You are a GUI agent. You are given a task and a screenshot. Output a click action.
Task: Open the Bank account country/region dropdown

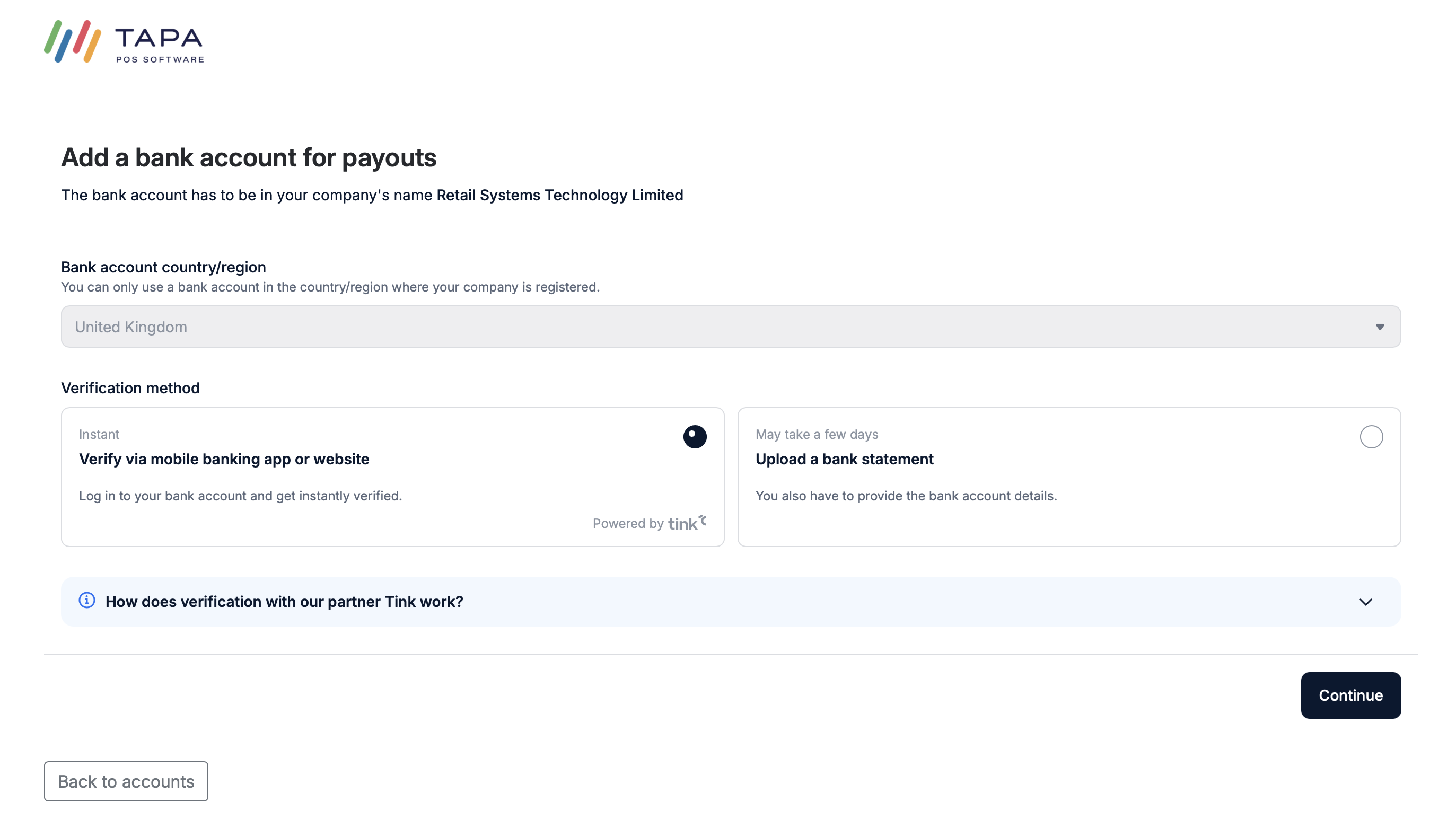(730, 327)
